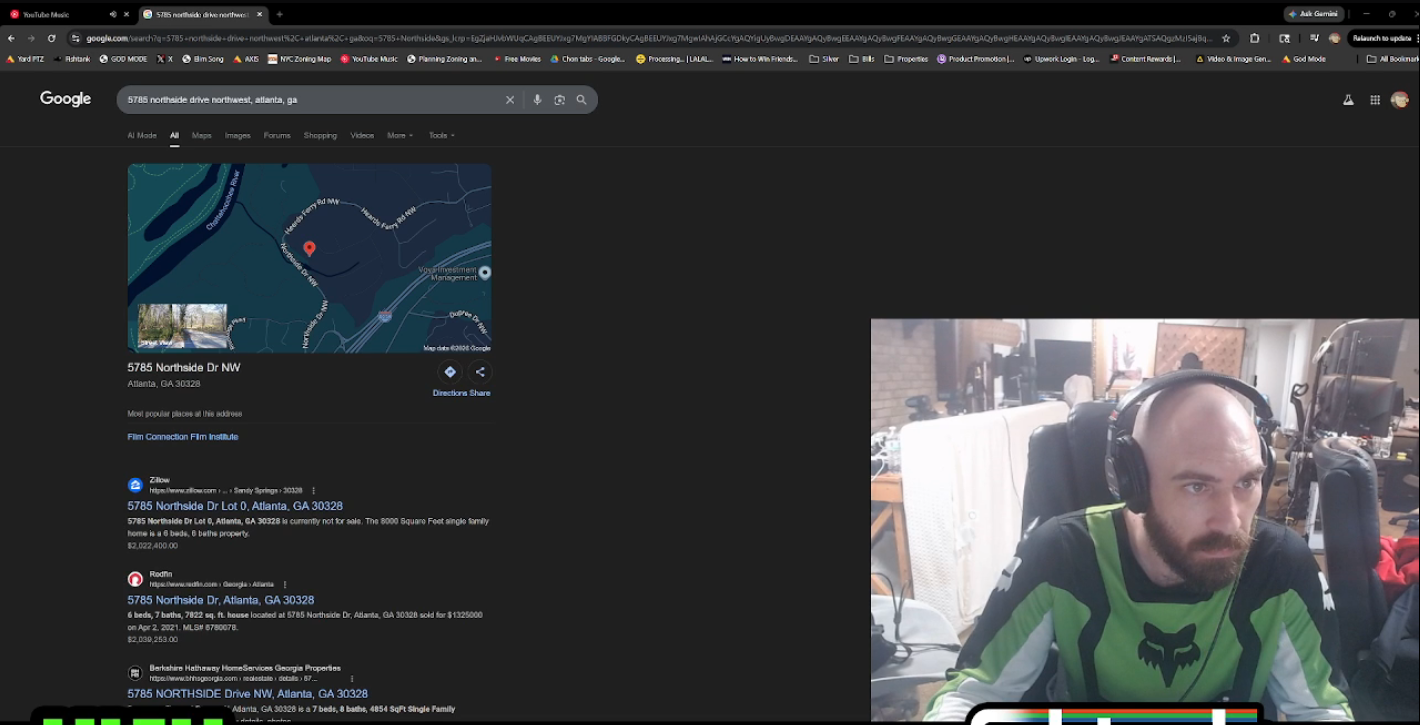
Task: Submit search with the magnifier icon
Action: 581,100
